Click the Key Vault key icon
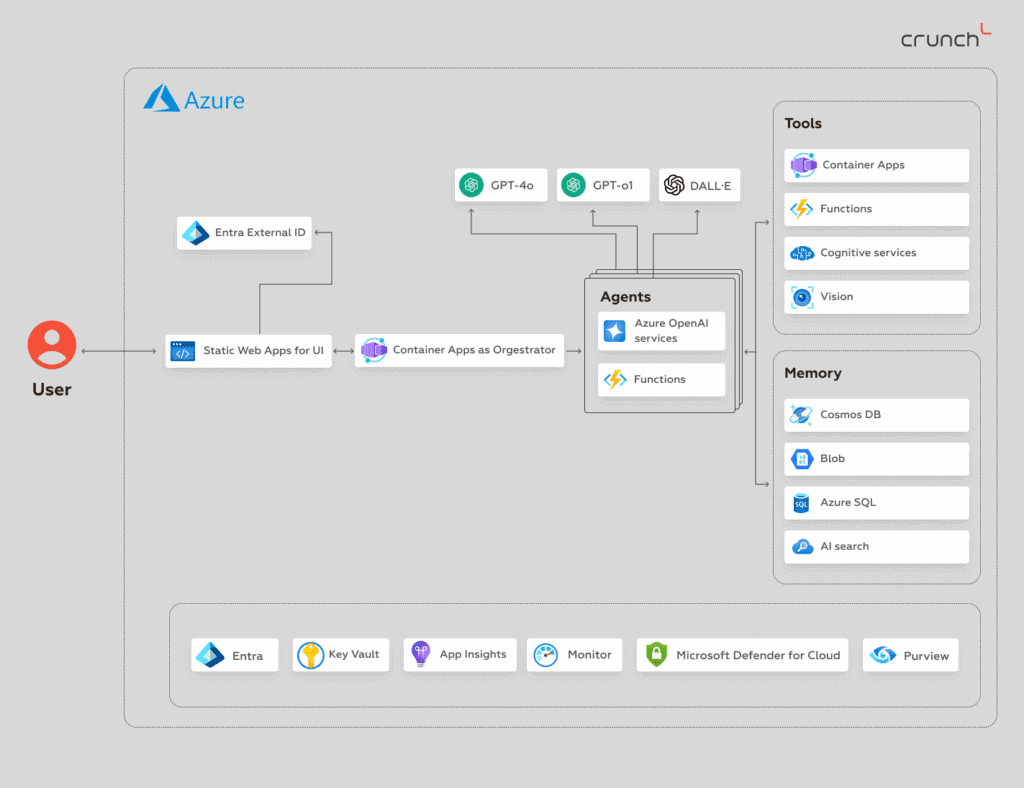Viewport: 1024px width, 788px height. point(310,655)
